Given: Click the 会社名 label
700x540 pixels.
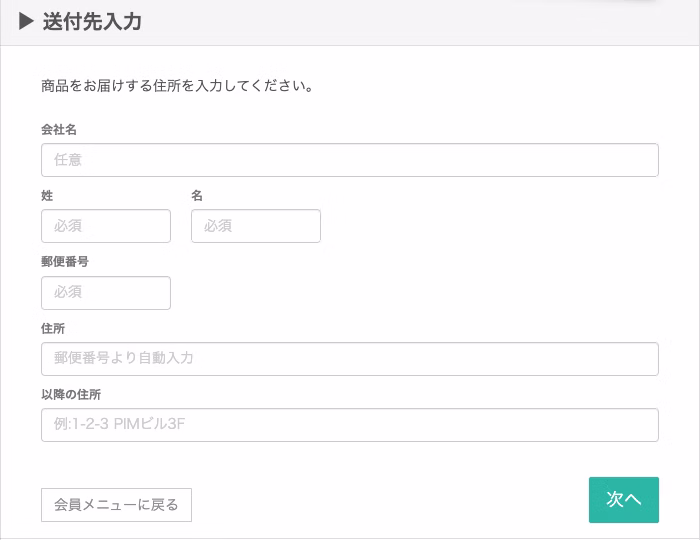Looking at the screenshot, I should [59, 129].
